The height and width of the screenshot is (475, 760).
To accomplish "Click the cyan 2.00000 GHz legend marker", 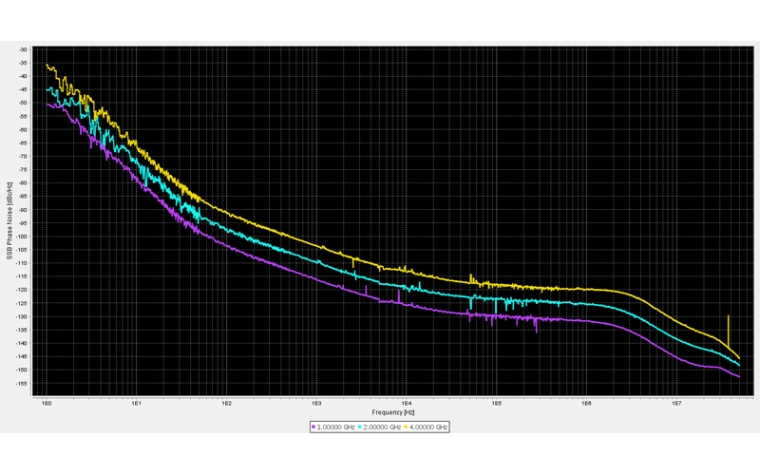I will [x=361, y=427].
